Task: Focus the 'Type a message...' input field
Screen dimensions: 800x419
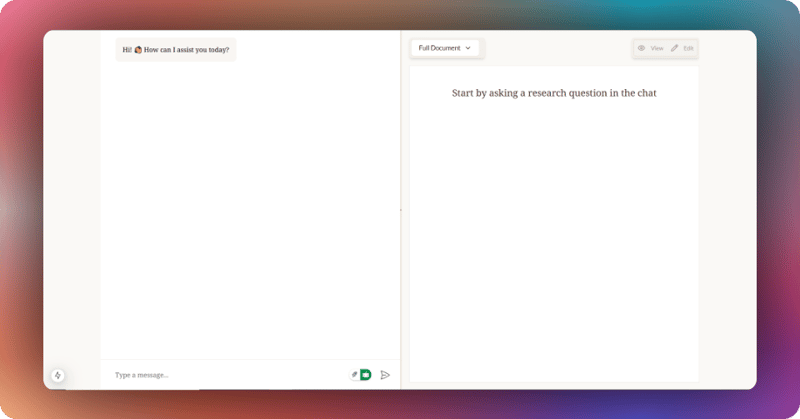Action: [225, 375]
